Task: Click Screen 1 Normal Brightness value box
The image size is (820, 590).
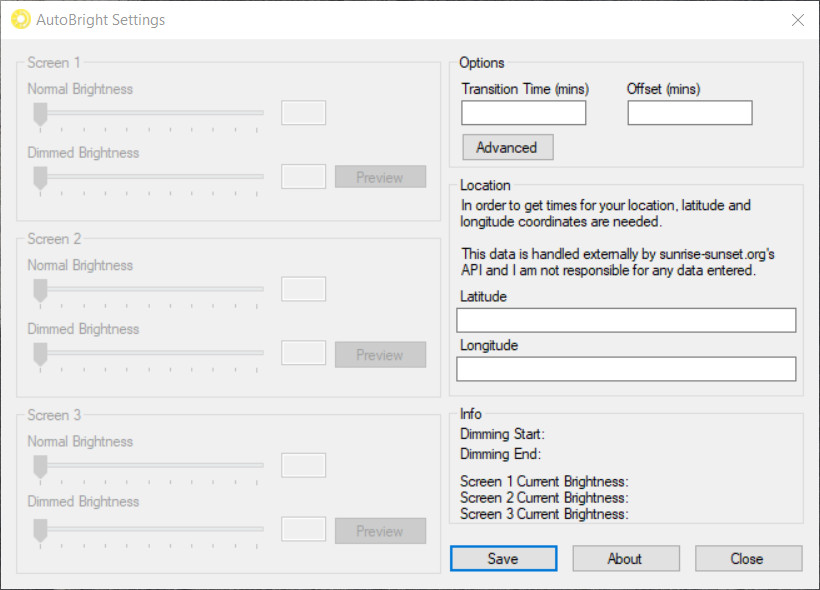Action: point(303,112)
